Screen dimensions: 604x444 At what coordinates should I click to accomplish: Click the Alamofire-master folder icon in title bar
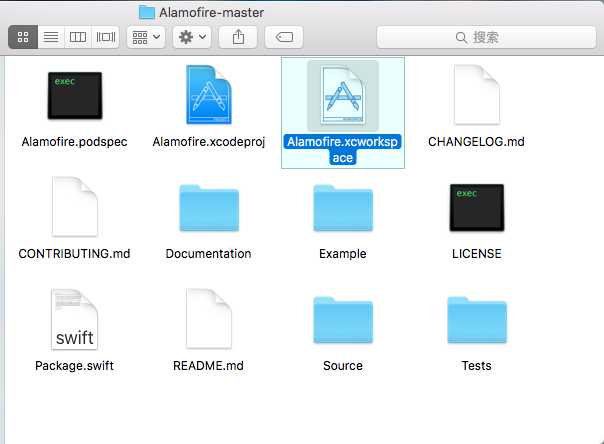(x=146, y=12)
